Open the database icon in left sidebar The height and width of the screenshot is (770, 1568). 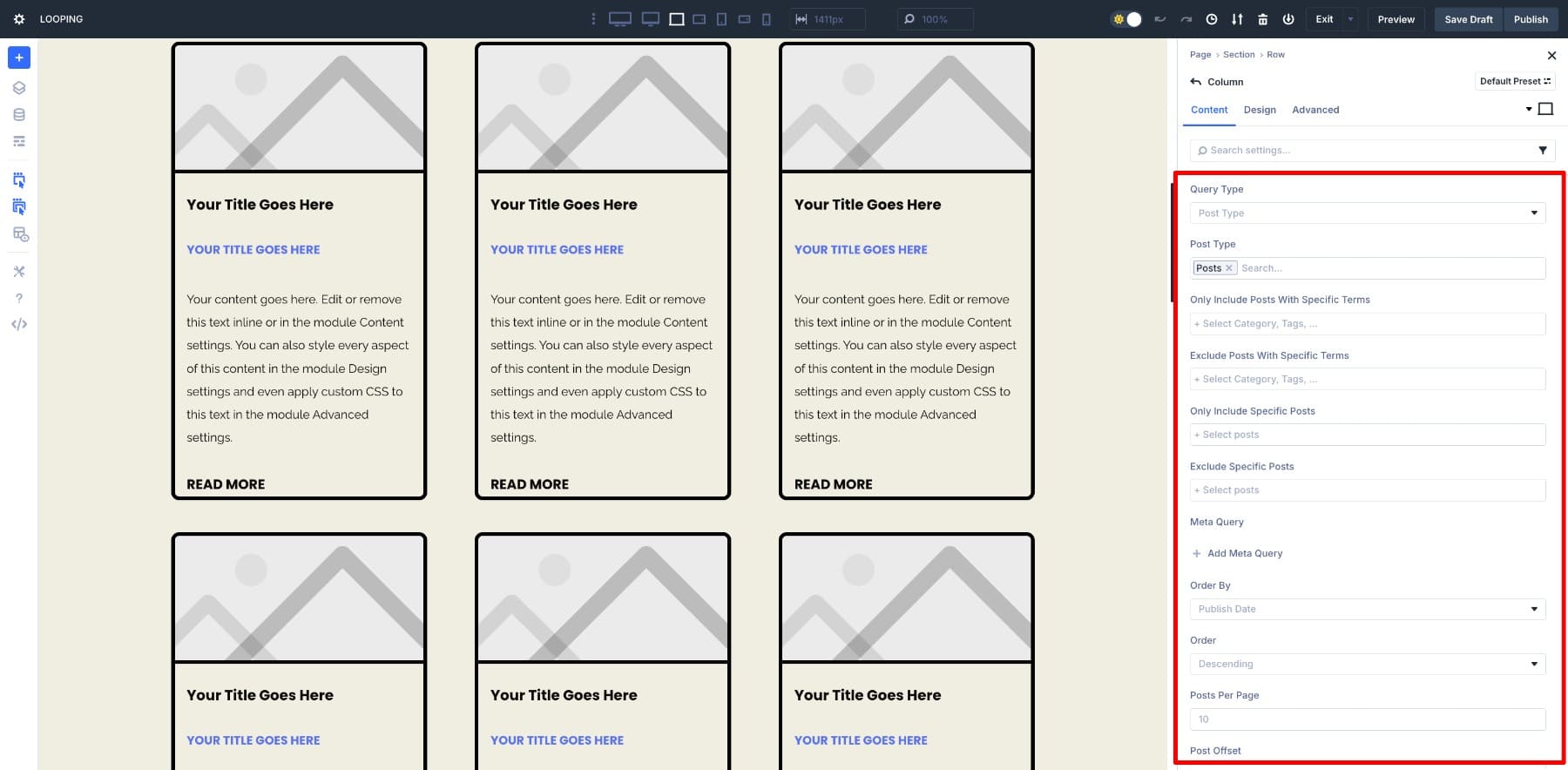point(19,115)
